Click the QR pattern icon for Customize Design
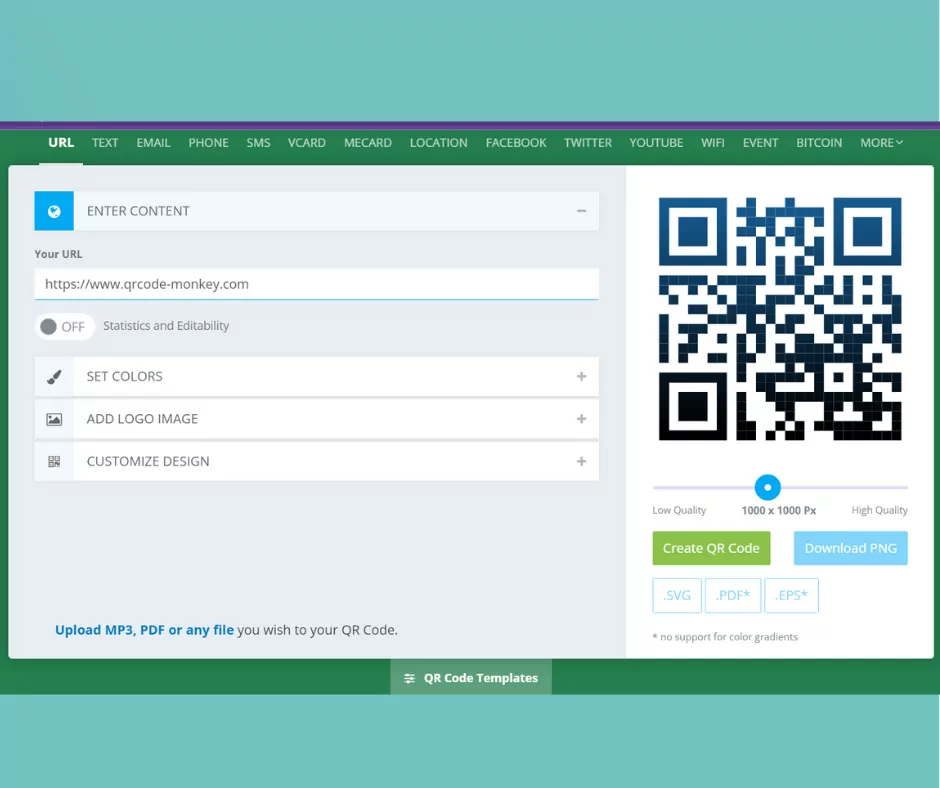Screen dimensions: 940x788 coord(54,461)
